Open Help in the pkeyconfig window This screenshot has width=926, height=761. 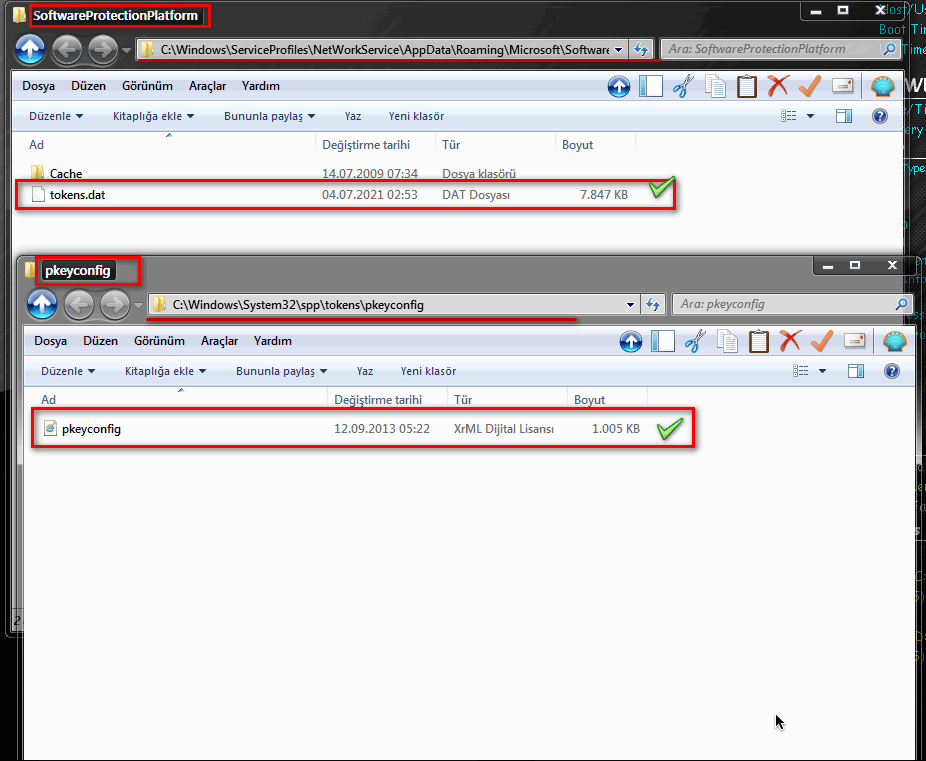pos(892,371)
